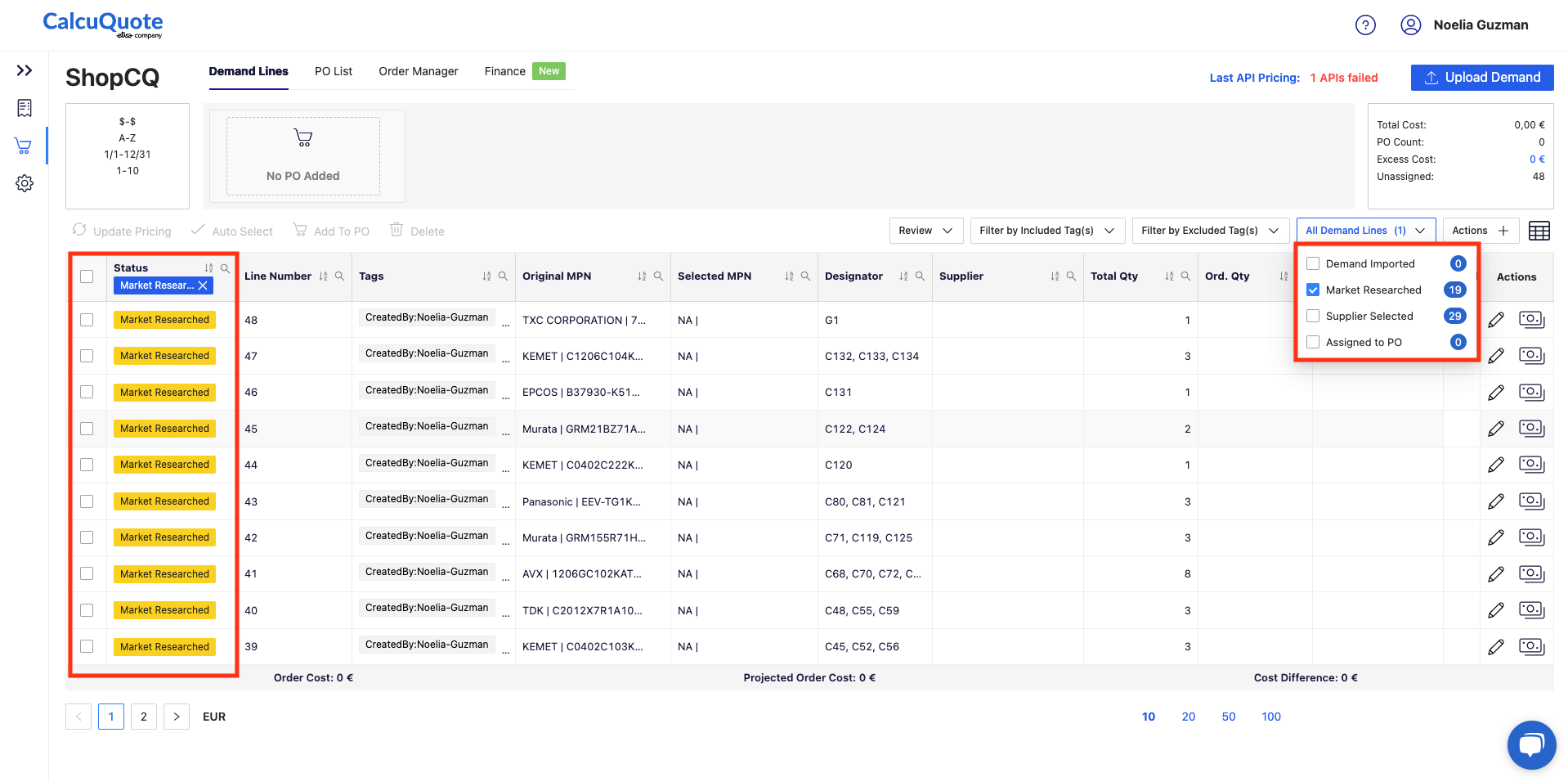
Task: Search the Original MPN column
Action: [x=658, y=276]
